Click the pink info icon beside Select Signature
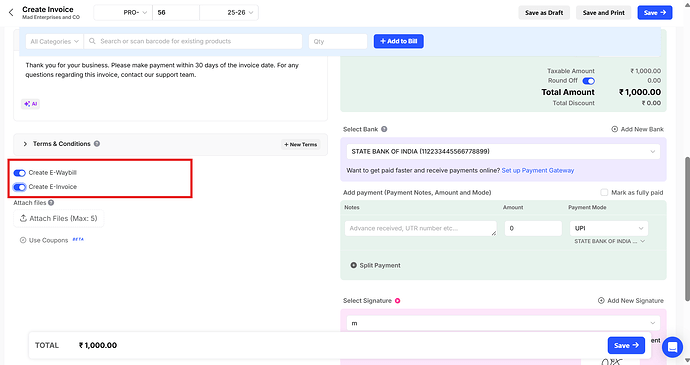The height and width of the screenshot is (365, 690). point(397,301)
